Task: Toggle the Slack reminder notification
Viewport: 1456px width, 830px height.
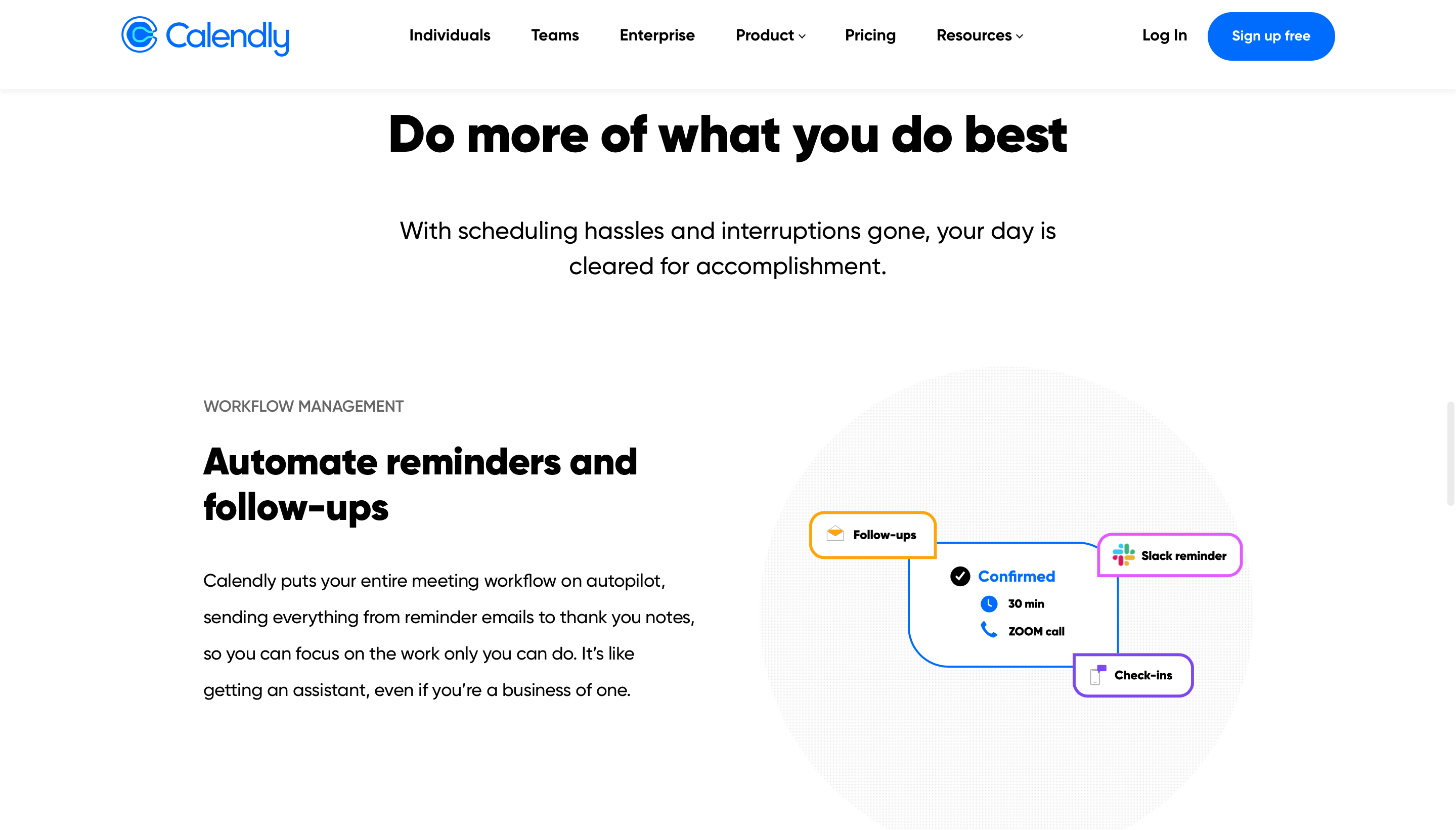Action: [x=1170, y=555]
